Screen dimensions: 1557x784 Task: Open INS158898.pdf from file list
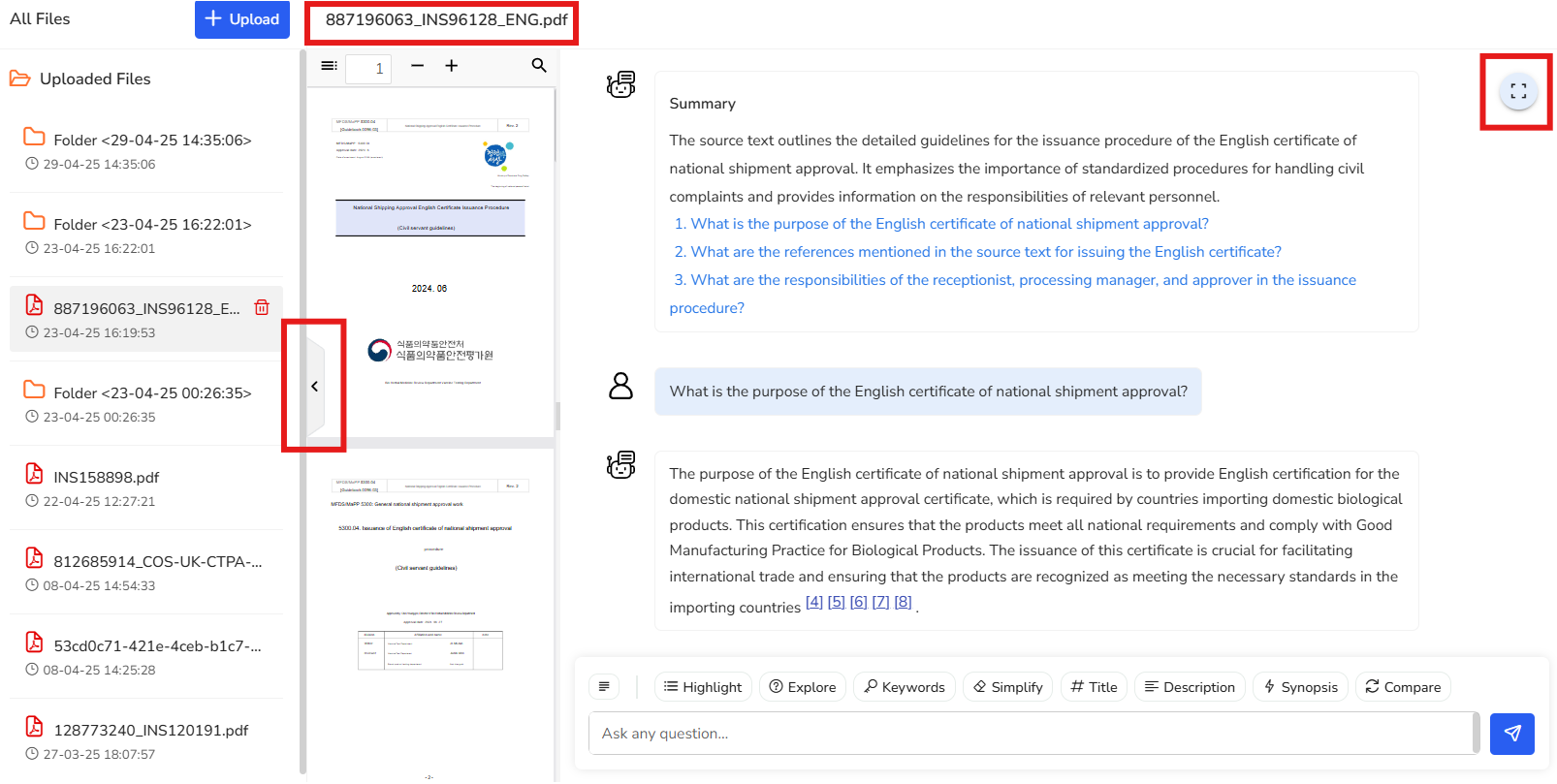tap(106, 478)
